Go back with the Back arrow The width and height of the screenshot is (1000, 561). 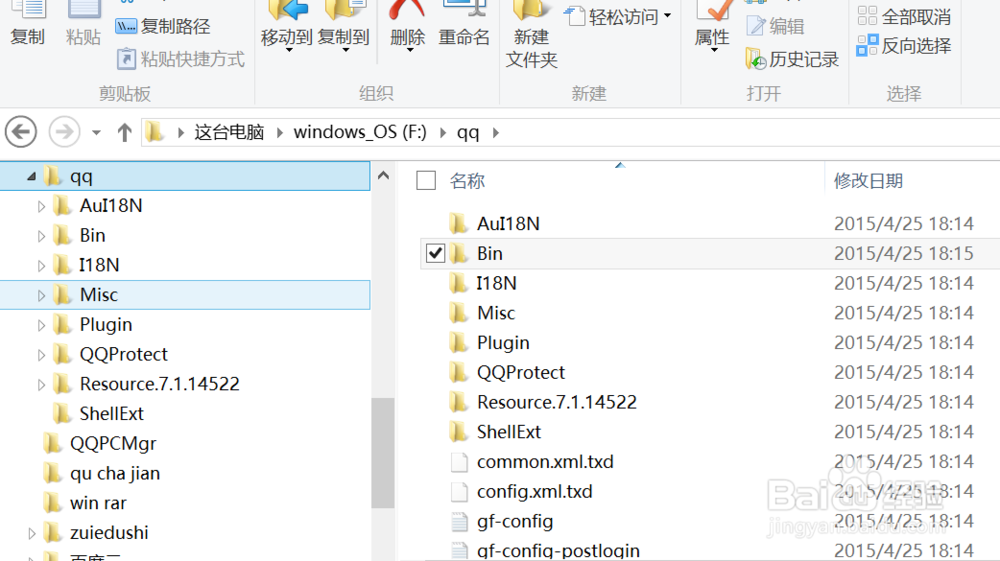[21, 132]
